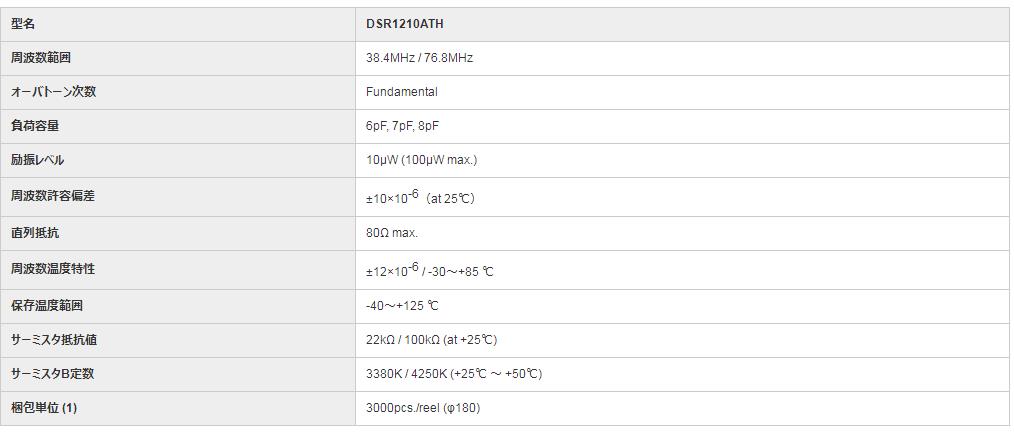Click the 6pF, 7pF, 8pF load capacitance value
Viewport: 1014px width, 433px height.
point(402,126)
